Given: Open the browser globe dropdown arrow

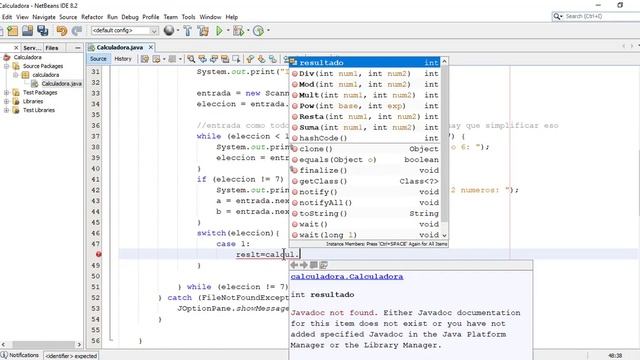Looking at the screenshot, I should [178, 31].
